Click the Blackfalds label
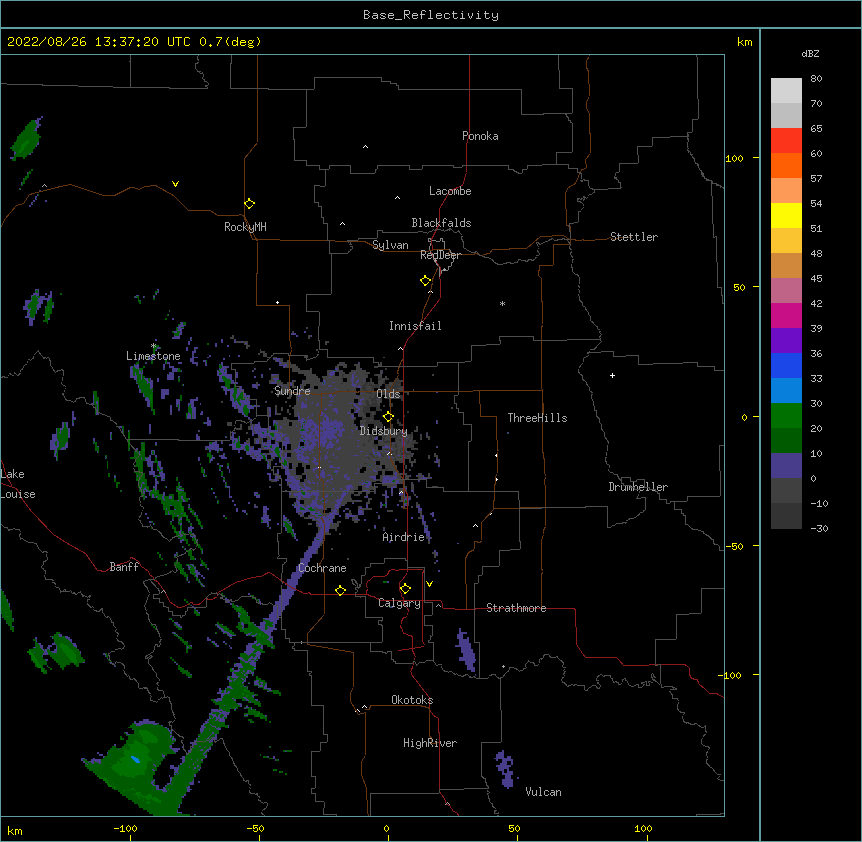862x842 pixels. click(441, 223)
